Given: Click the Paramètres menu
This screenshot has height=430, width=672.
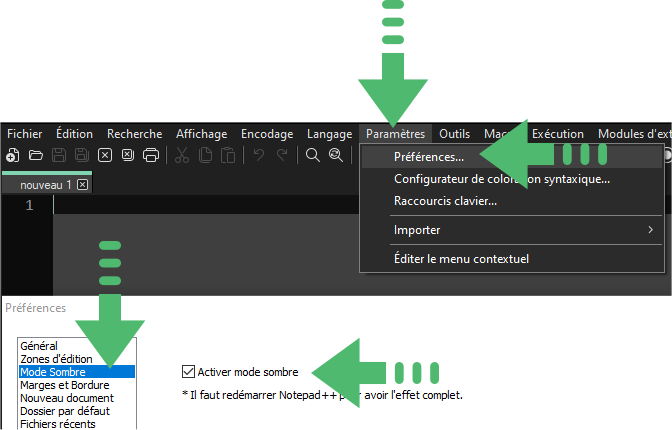Looking at the screenshot, I should 395,134.
